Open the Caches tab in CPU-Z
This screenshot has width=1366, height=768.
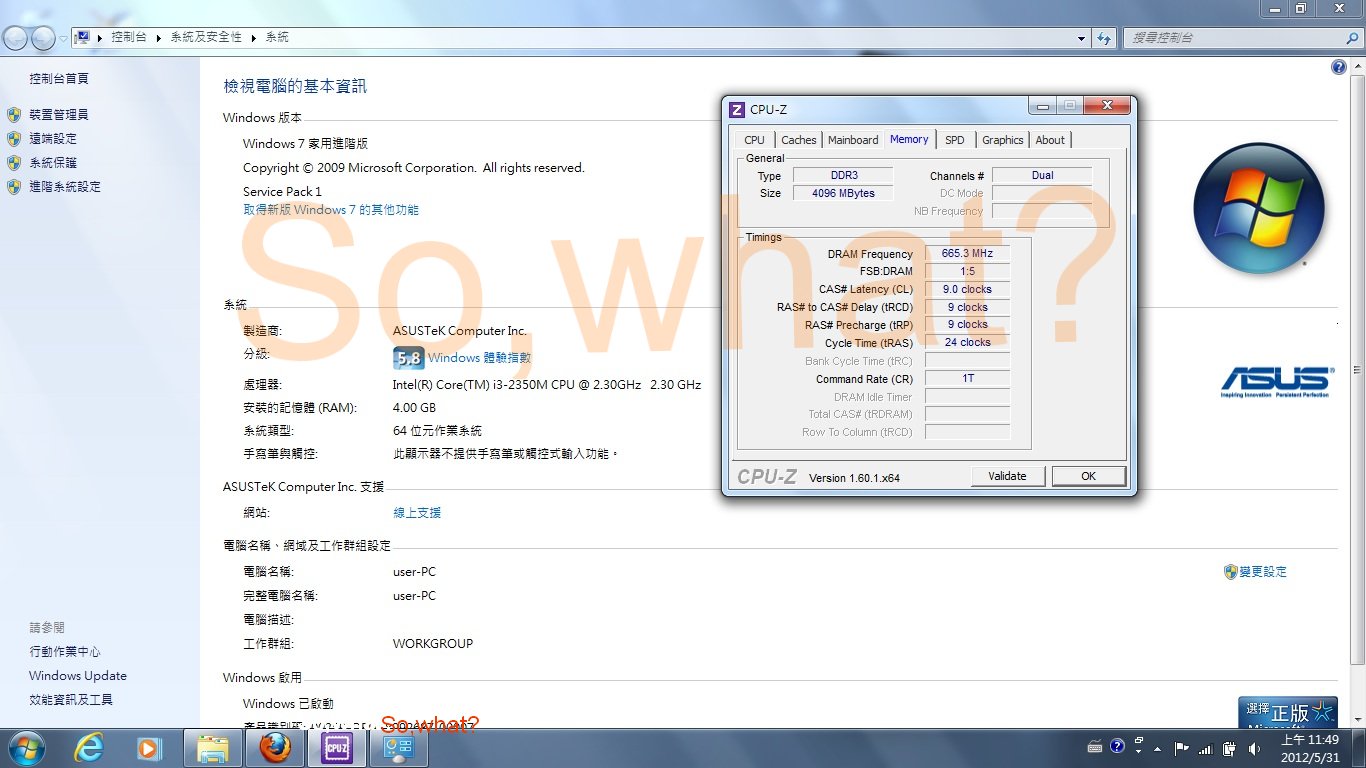[798, 140]
